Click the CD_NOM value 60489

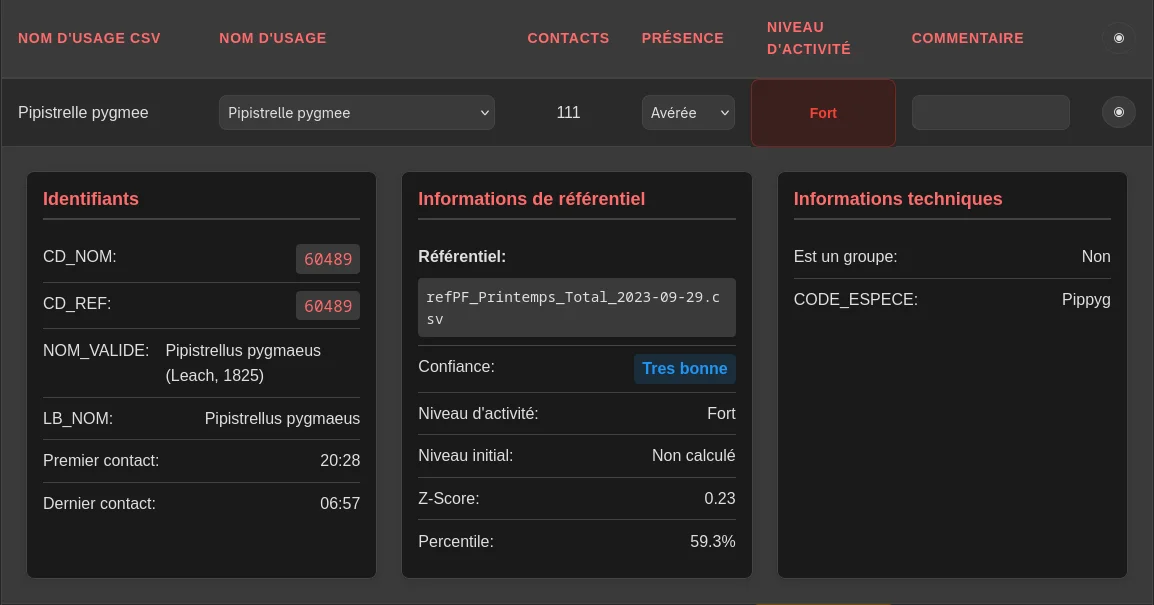328,259
